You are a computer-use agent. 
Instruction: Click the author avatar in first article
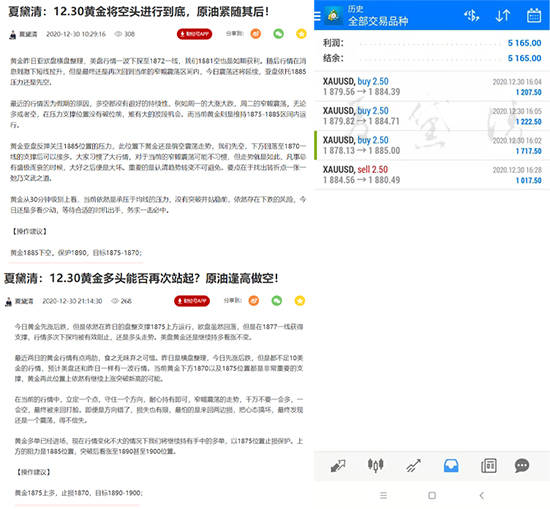click(13, 34)
